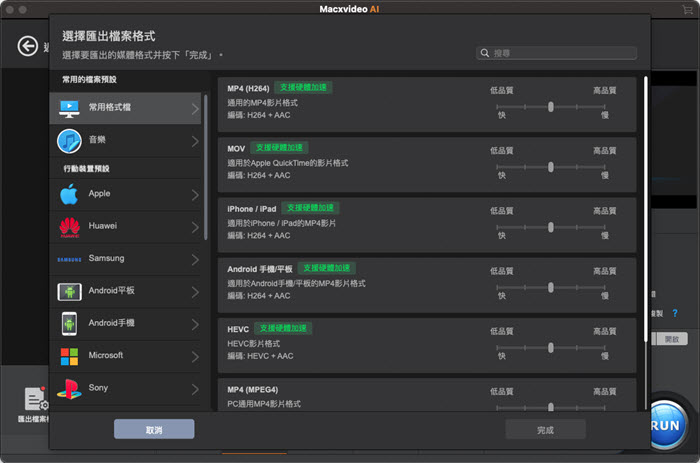Click the Android手機 label
This screenshot has width=700, height=463.
point(112,323)
